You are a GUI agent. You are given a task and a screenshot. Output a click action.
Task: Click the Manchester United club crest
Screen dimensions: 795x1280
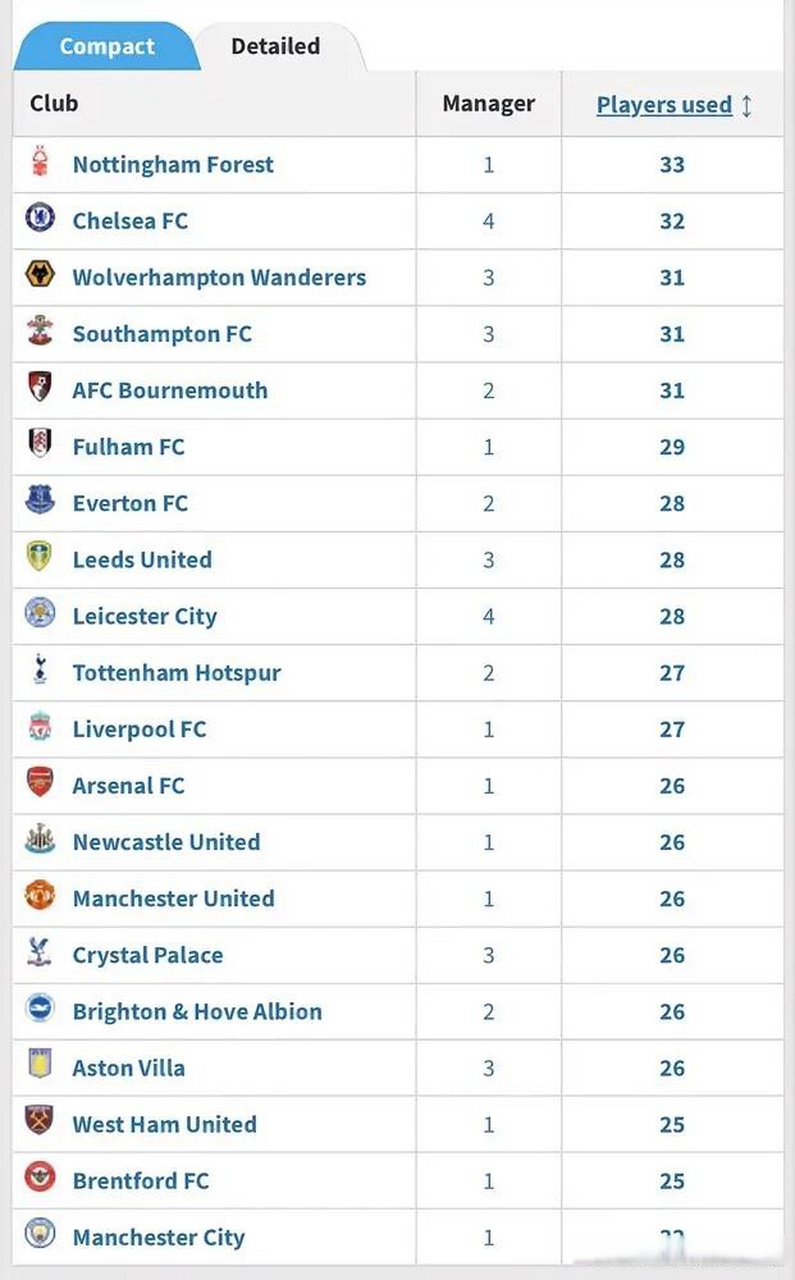[40, 896]
